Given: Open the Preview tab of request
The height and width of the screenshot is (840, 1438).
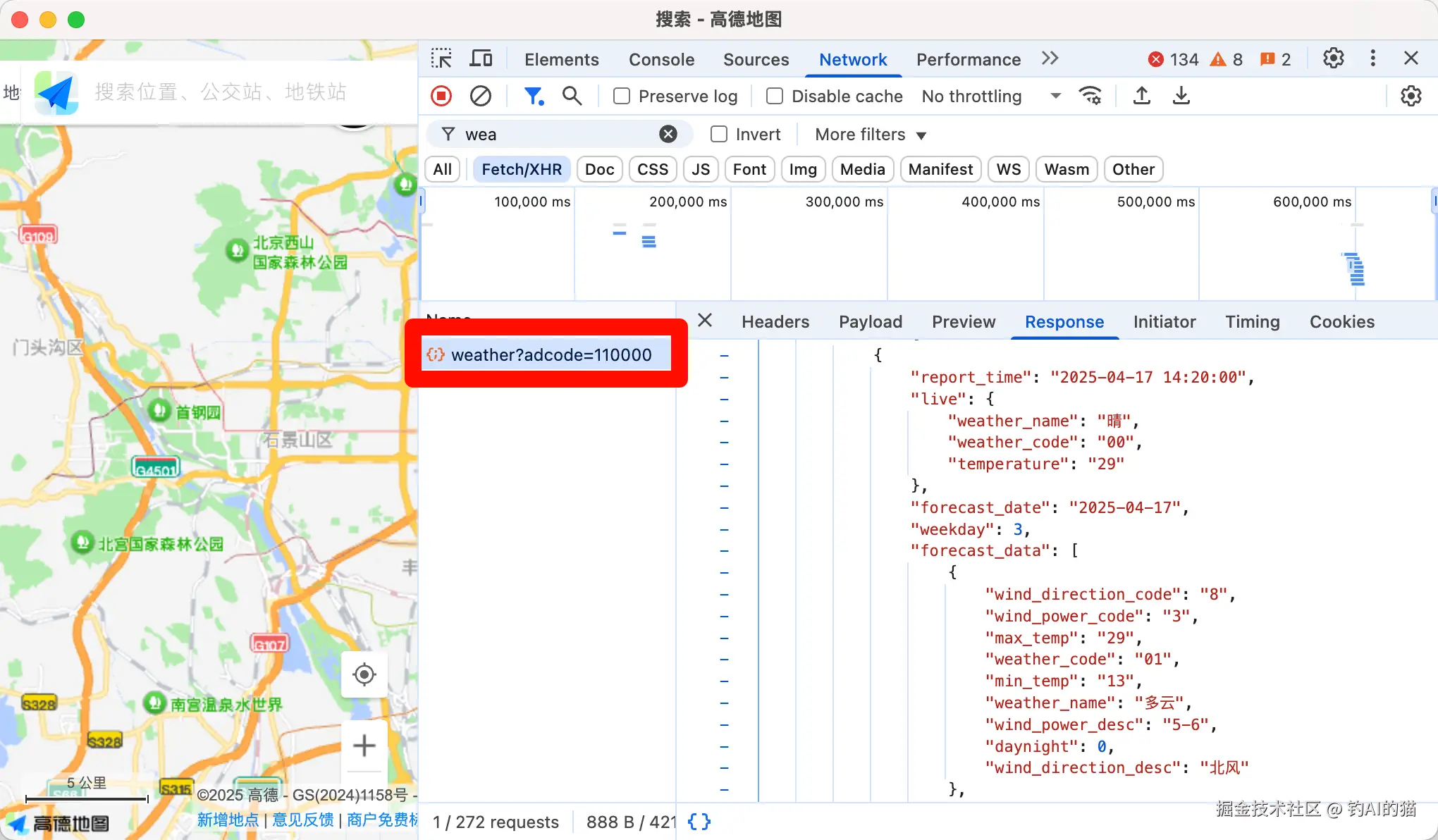Looking at the screenshot, I should pyautogui.click(x=964, y=321).
